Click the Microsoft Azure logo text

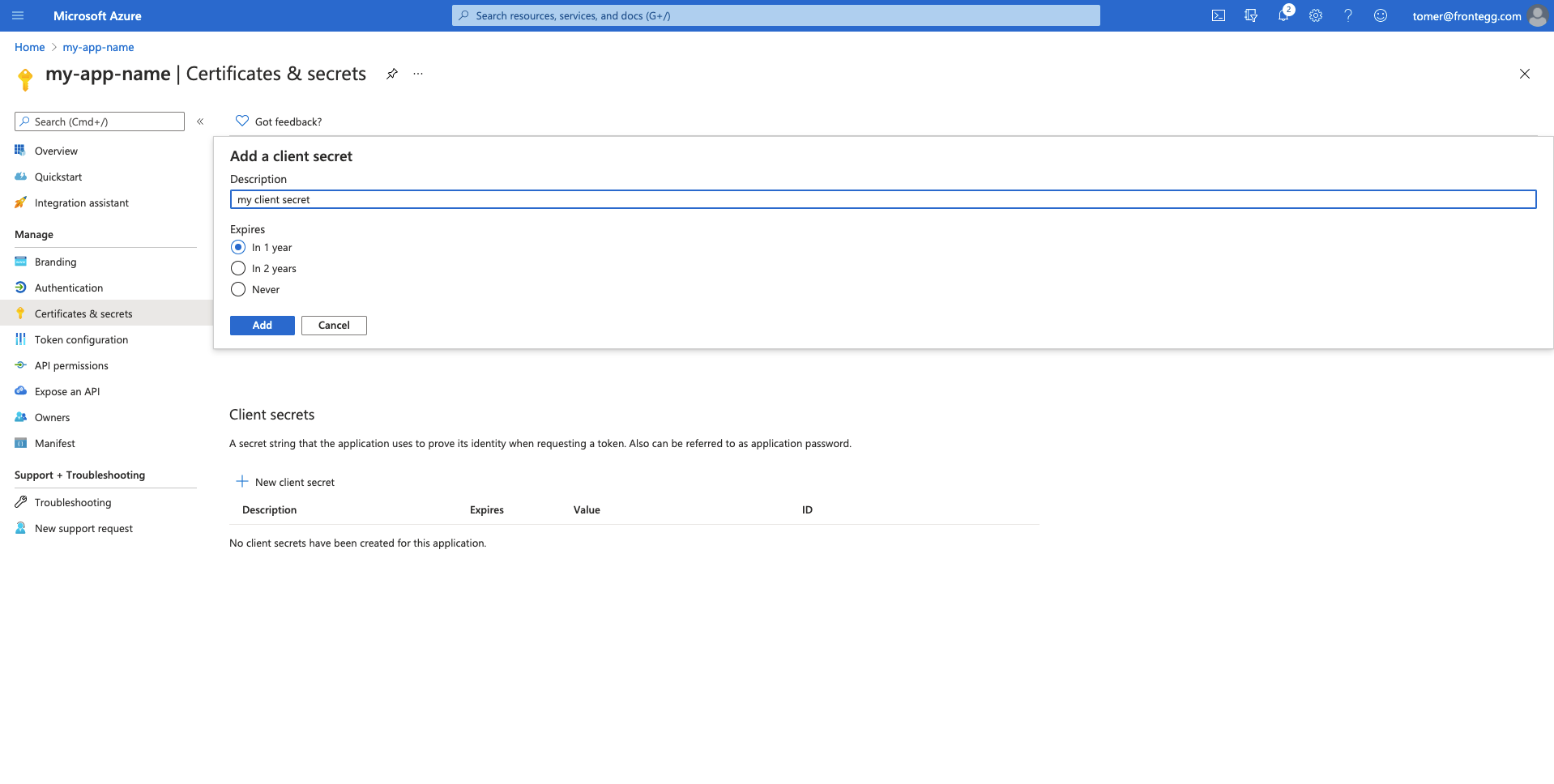click(x=97, y=15)
